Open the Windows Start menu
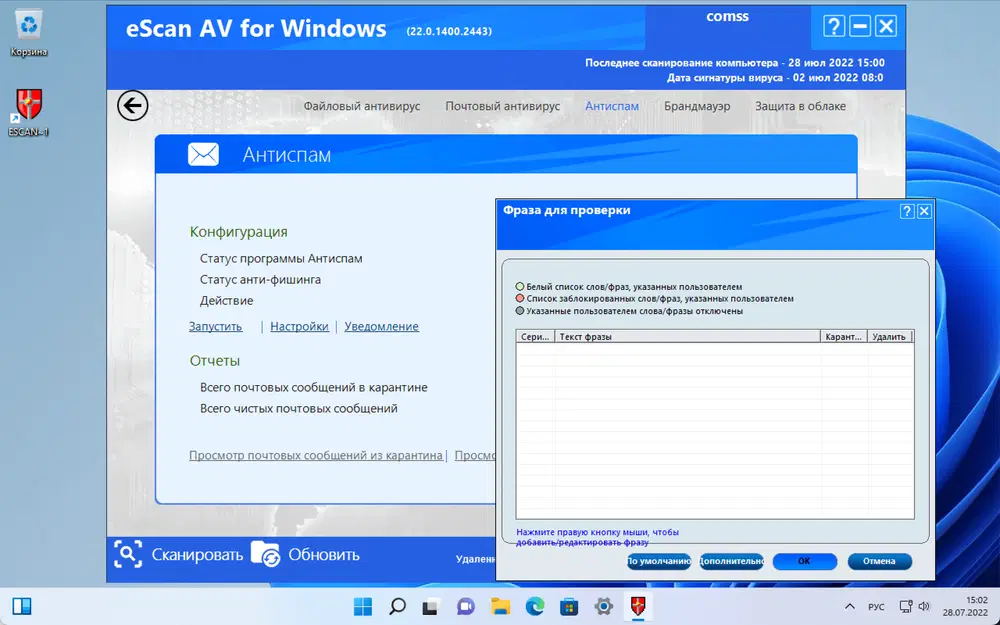The height and width of the screenshot is (625, 1000). point(363,606)
